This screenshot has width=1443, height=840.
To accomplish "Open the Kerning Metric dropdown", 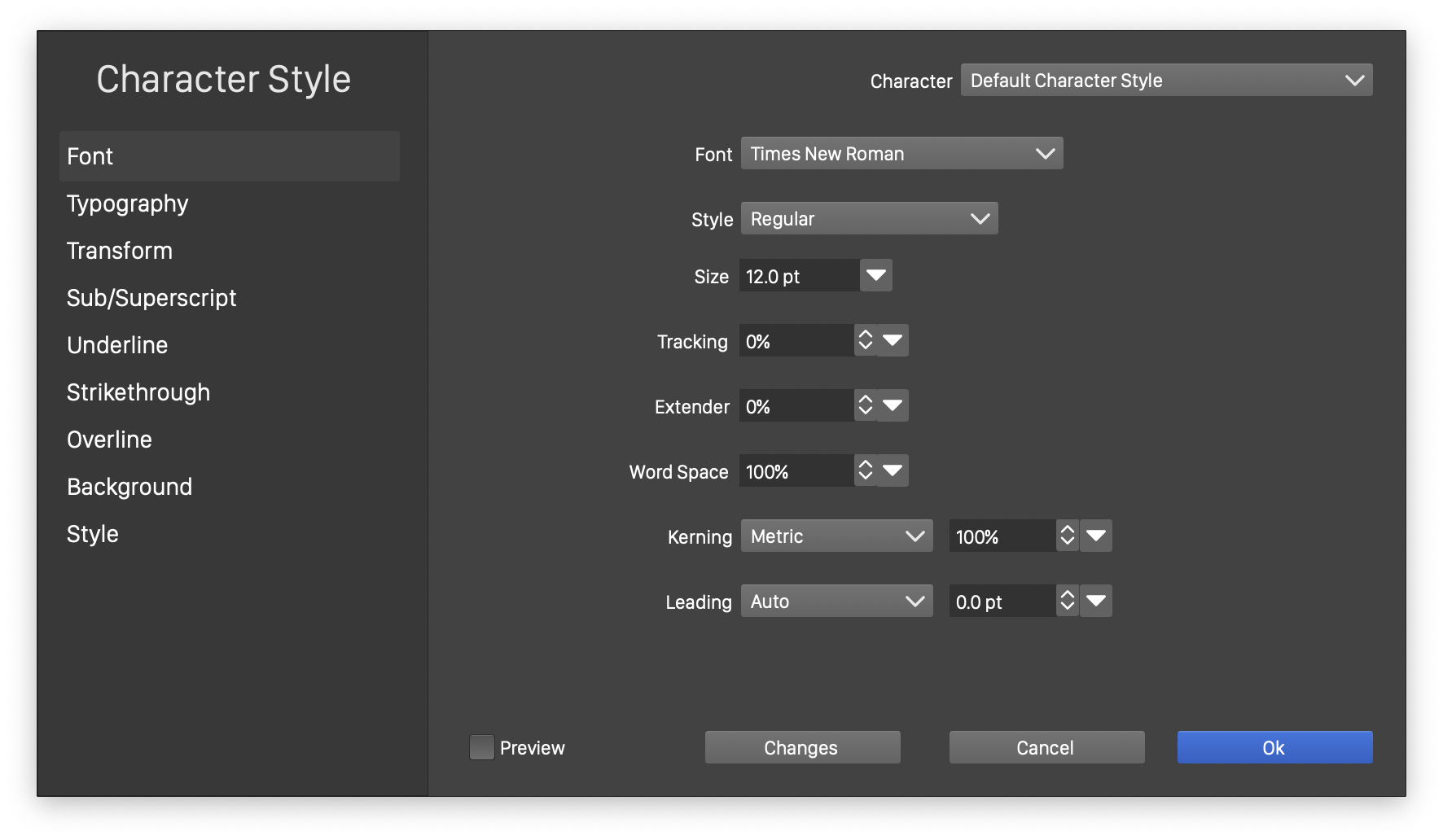I will [x=836, y=536].
